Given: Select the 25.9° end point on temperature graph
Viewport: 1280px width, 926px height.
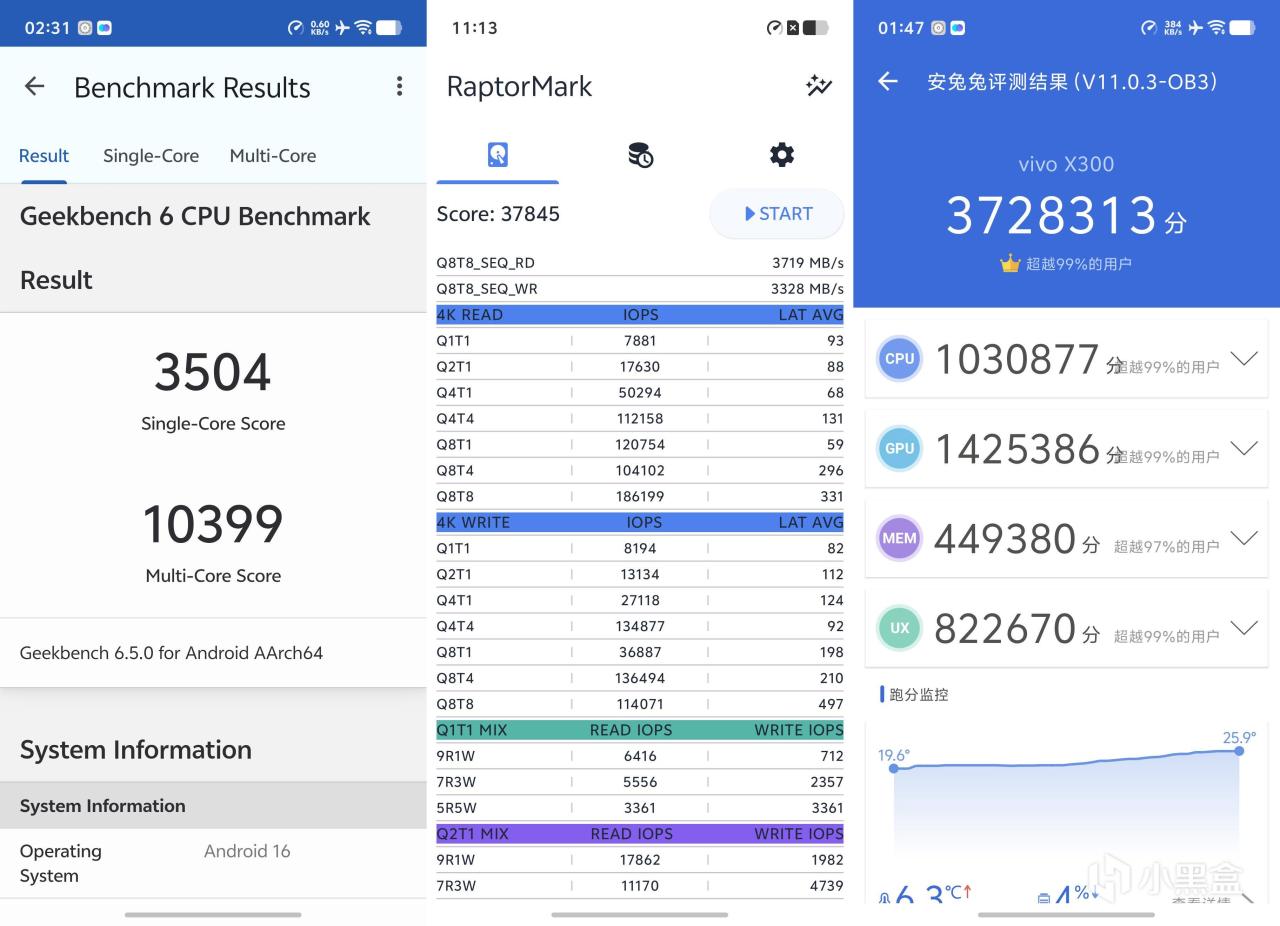Looking at the screenshot, I should [x=1240, y=750].
